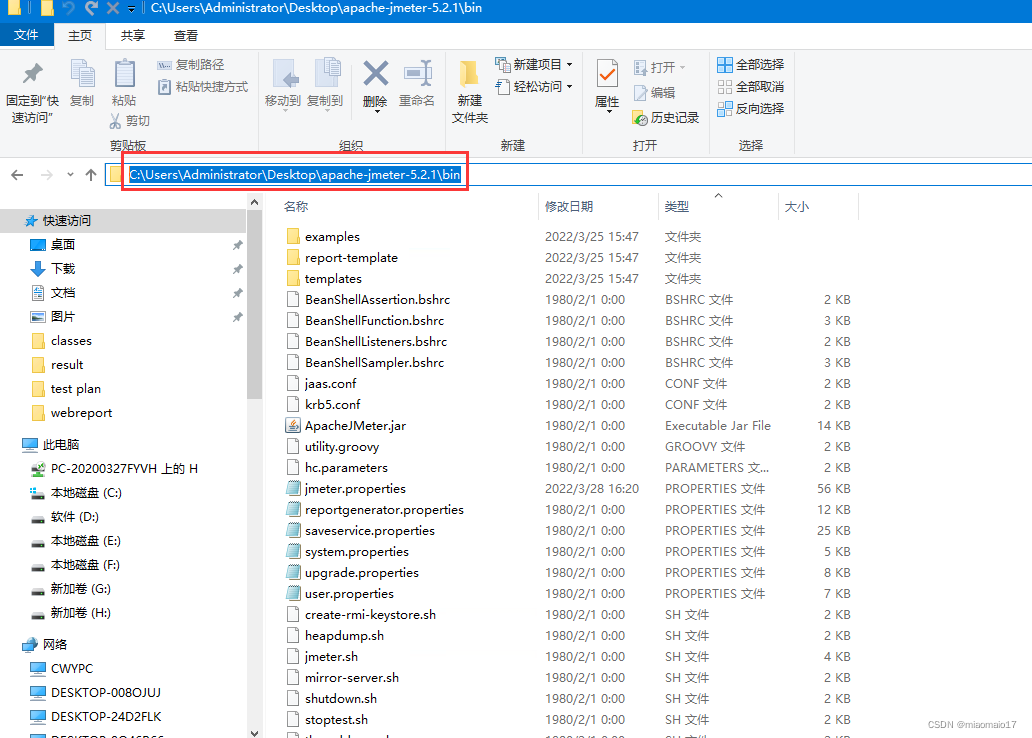
Task: Click the Cut scissors icon
Action: 116,120
